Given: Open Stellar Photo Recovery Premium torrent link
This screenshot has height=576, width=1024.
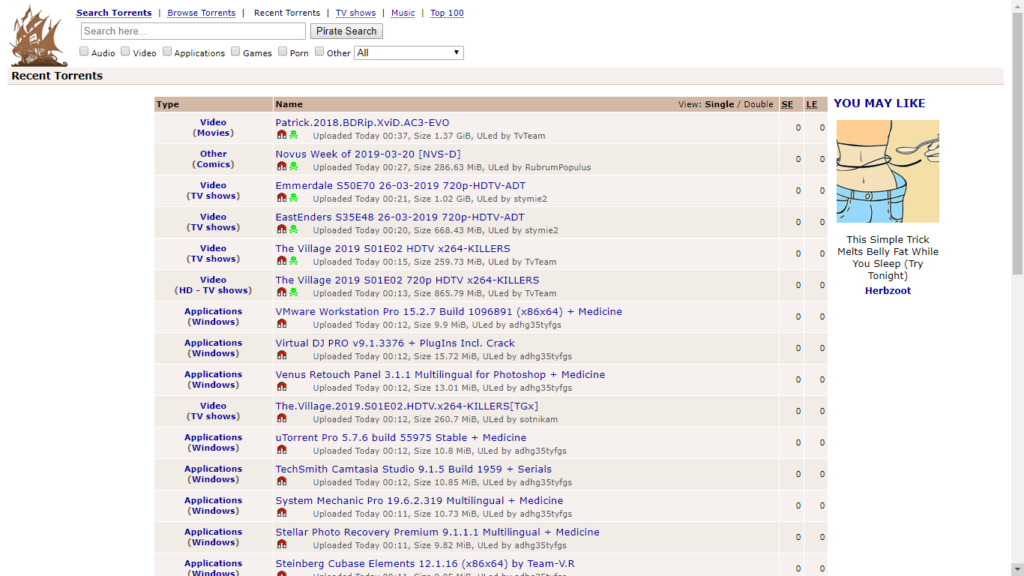Looking at the screenshot, I should [438, 532].
